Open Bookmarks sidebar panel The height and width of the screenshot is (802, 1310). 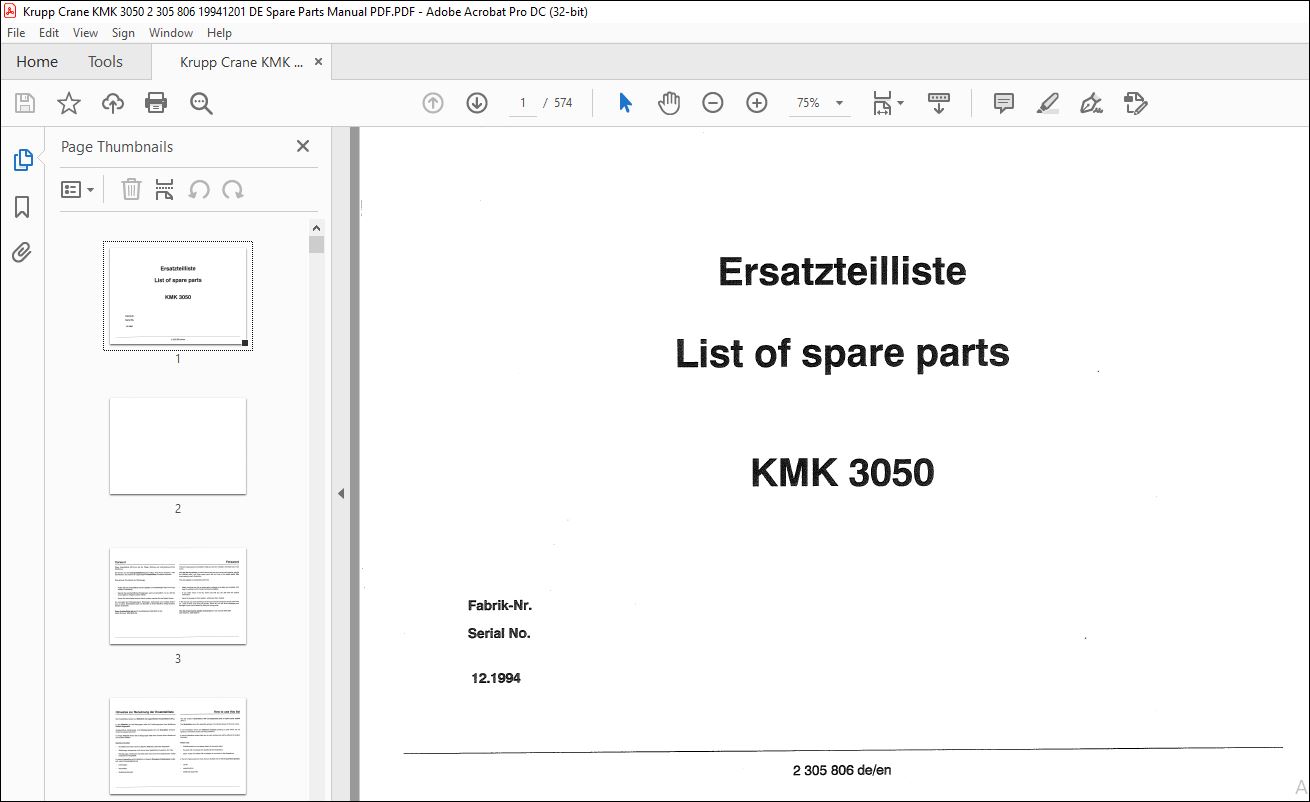(22, 207)
